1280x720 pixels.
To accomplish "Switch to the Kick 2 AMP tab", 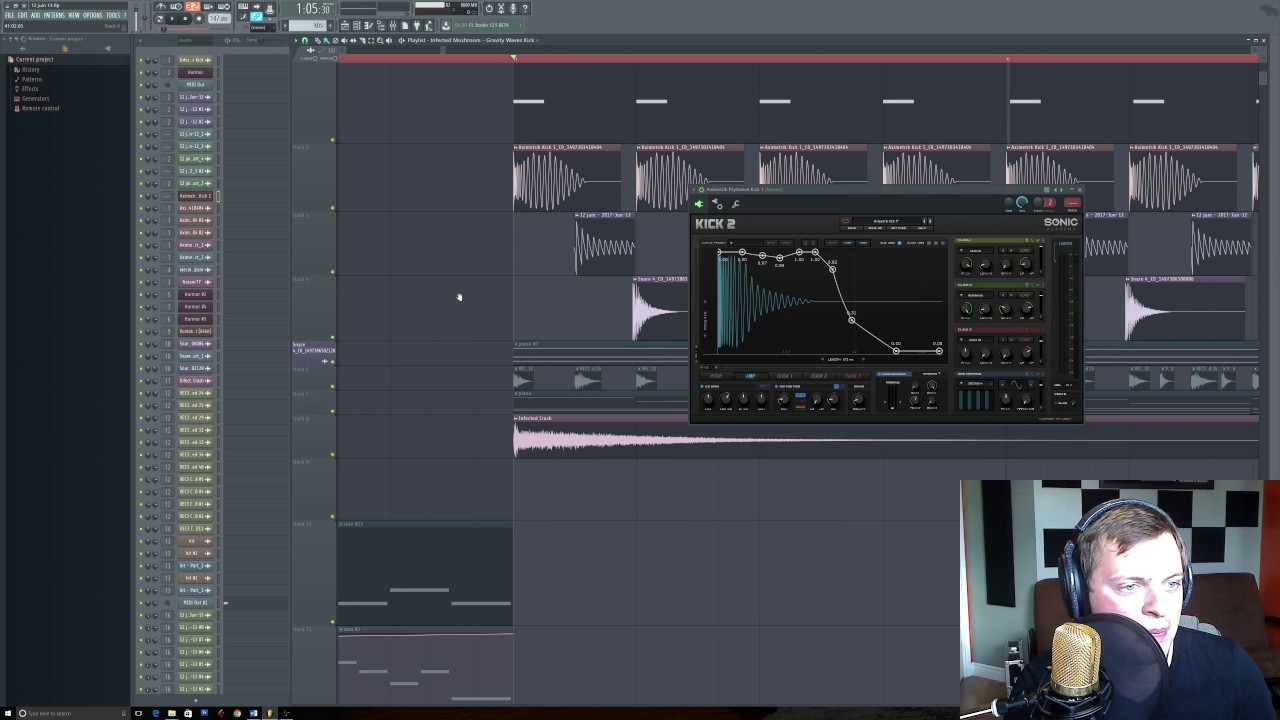I will (x=750, y=376).
